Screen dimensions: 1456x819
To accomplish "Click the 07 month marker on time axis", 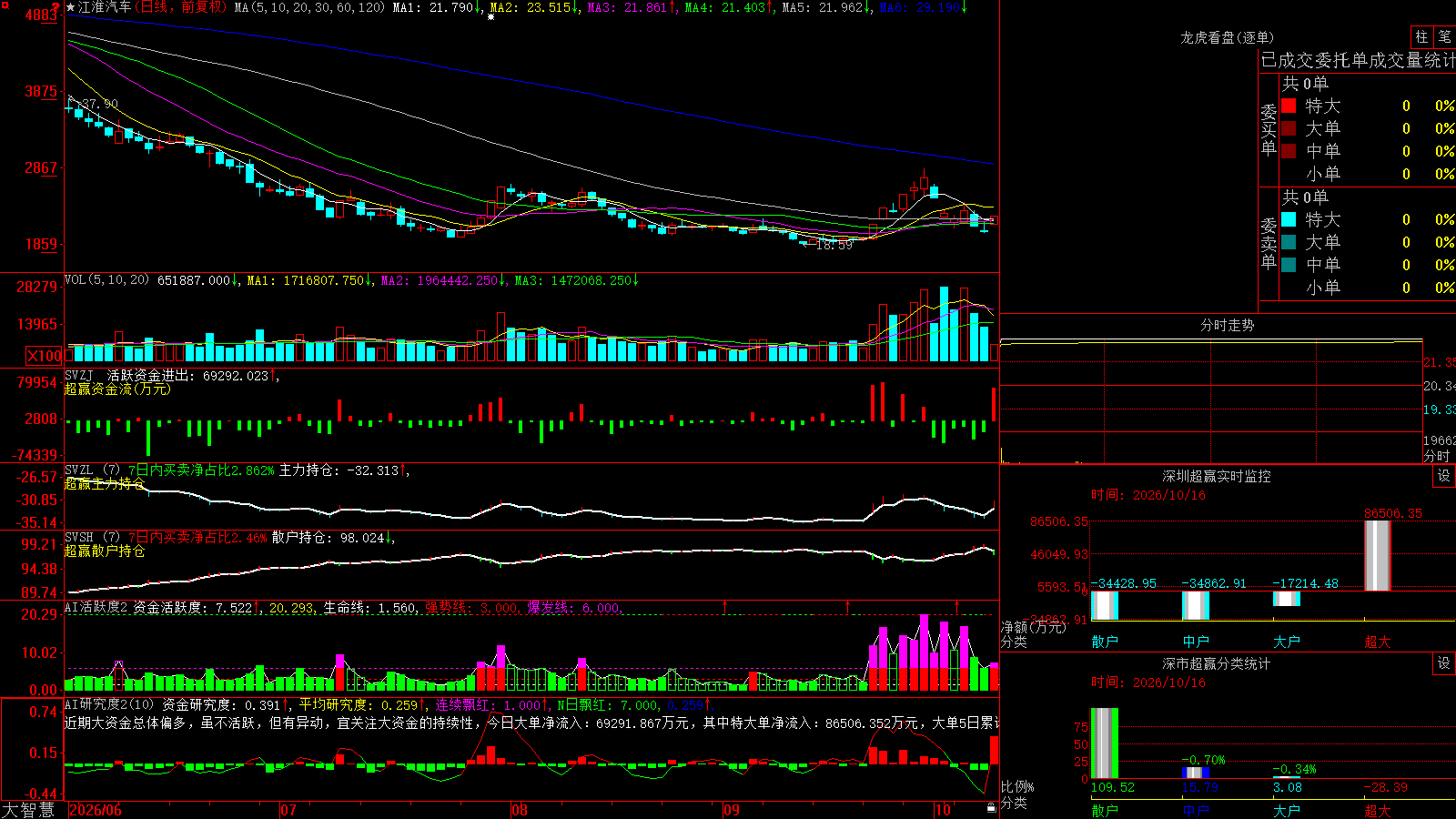I will coord(288,810).
